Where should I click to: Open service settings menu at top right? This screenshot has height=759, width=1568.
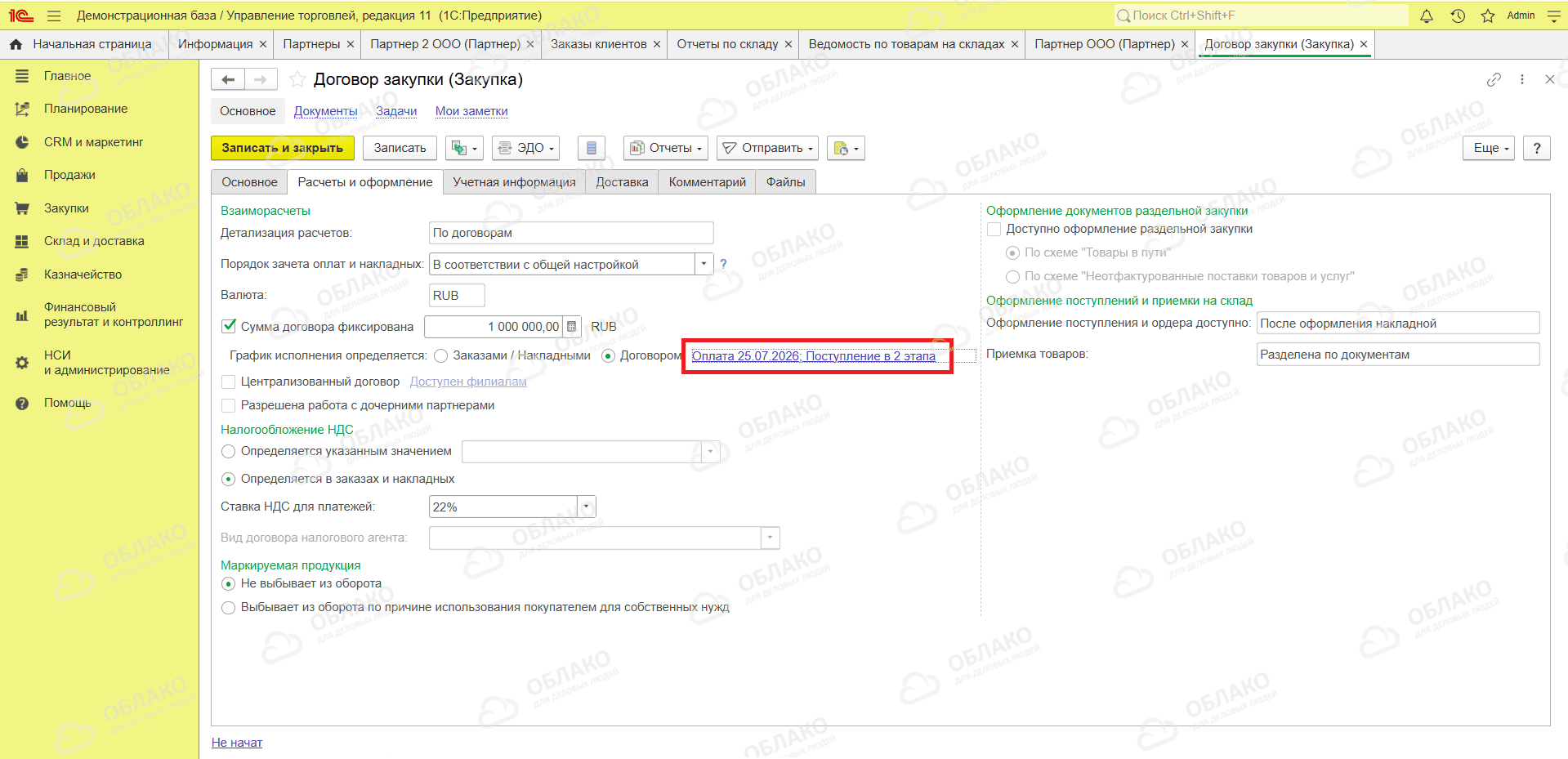tap(1553, 16)
